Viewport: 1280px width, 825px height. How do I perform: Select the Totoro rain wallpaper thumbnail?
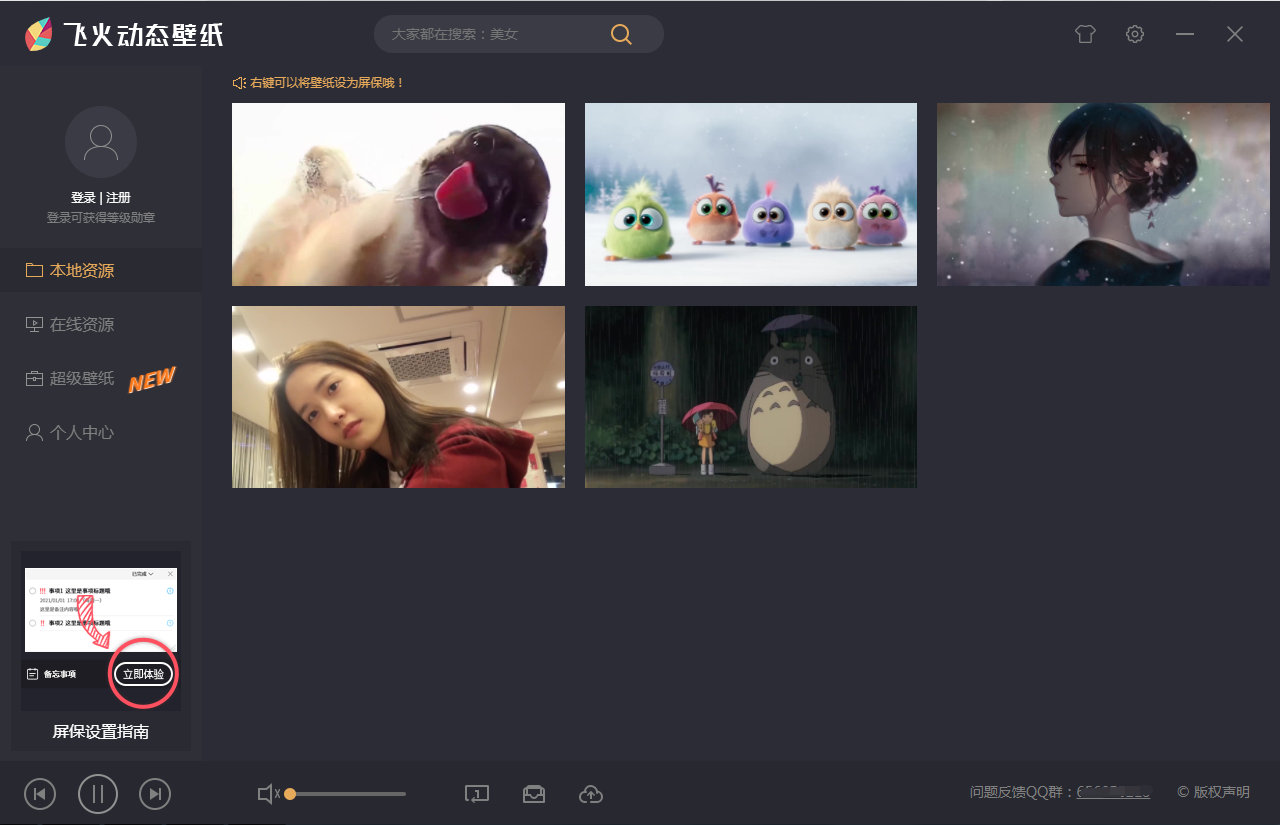coord(751,397)
